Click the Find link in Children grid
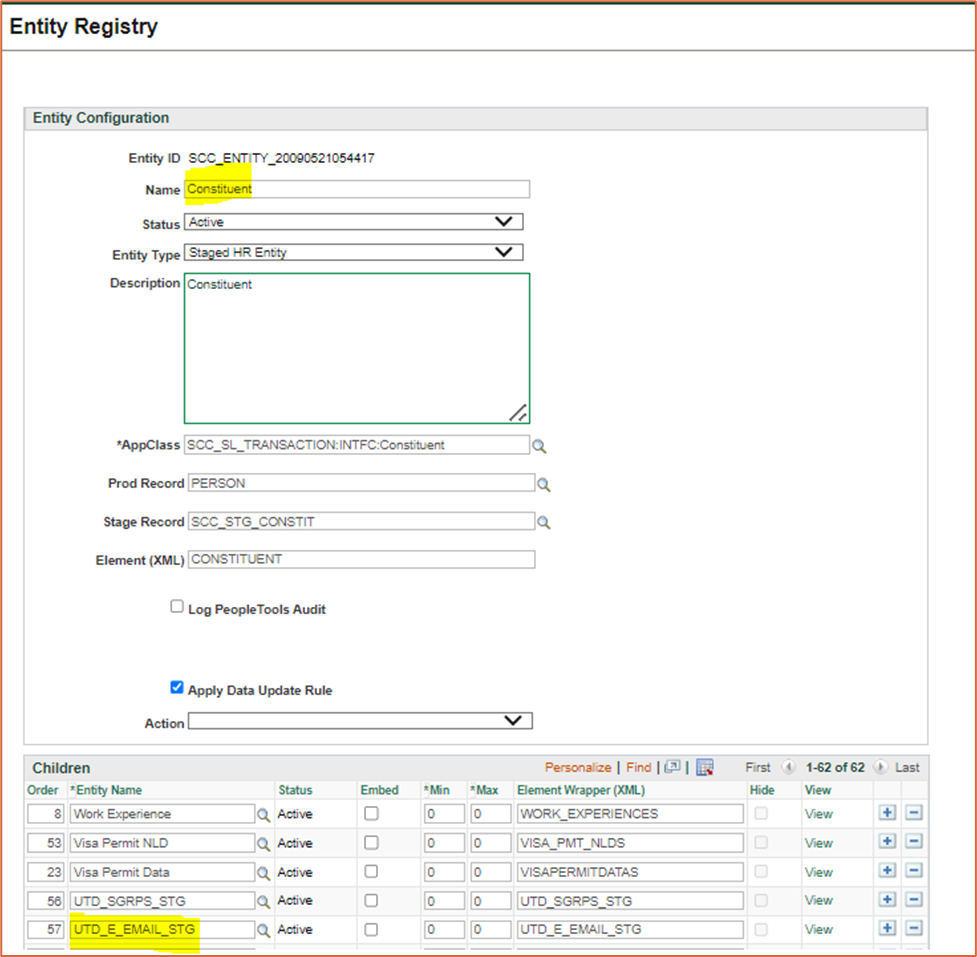 point(638,768)
